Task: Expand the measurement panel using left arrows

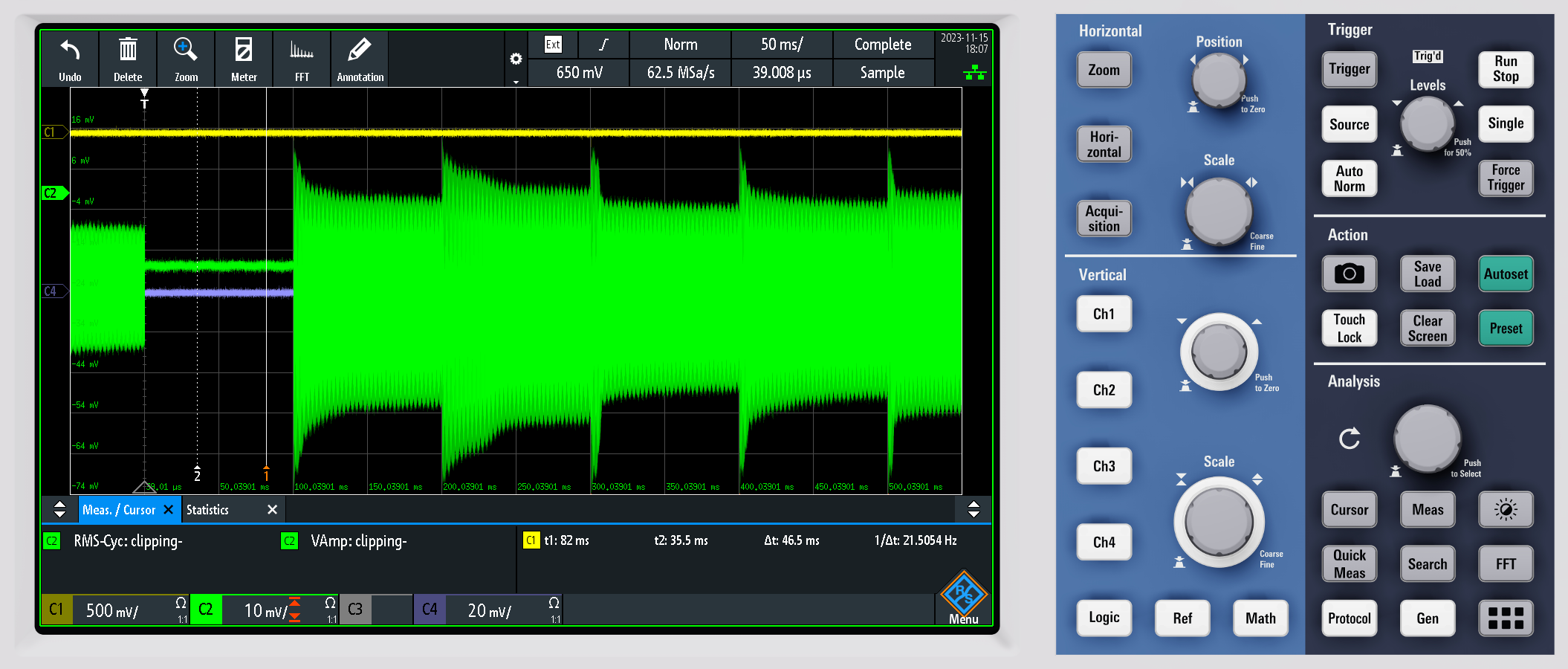Action: point(59,510)
